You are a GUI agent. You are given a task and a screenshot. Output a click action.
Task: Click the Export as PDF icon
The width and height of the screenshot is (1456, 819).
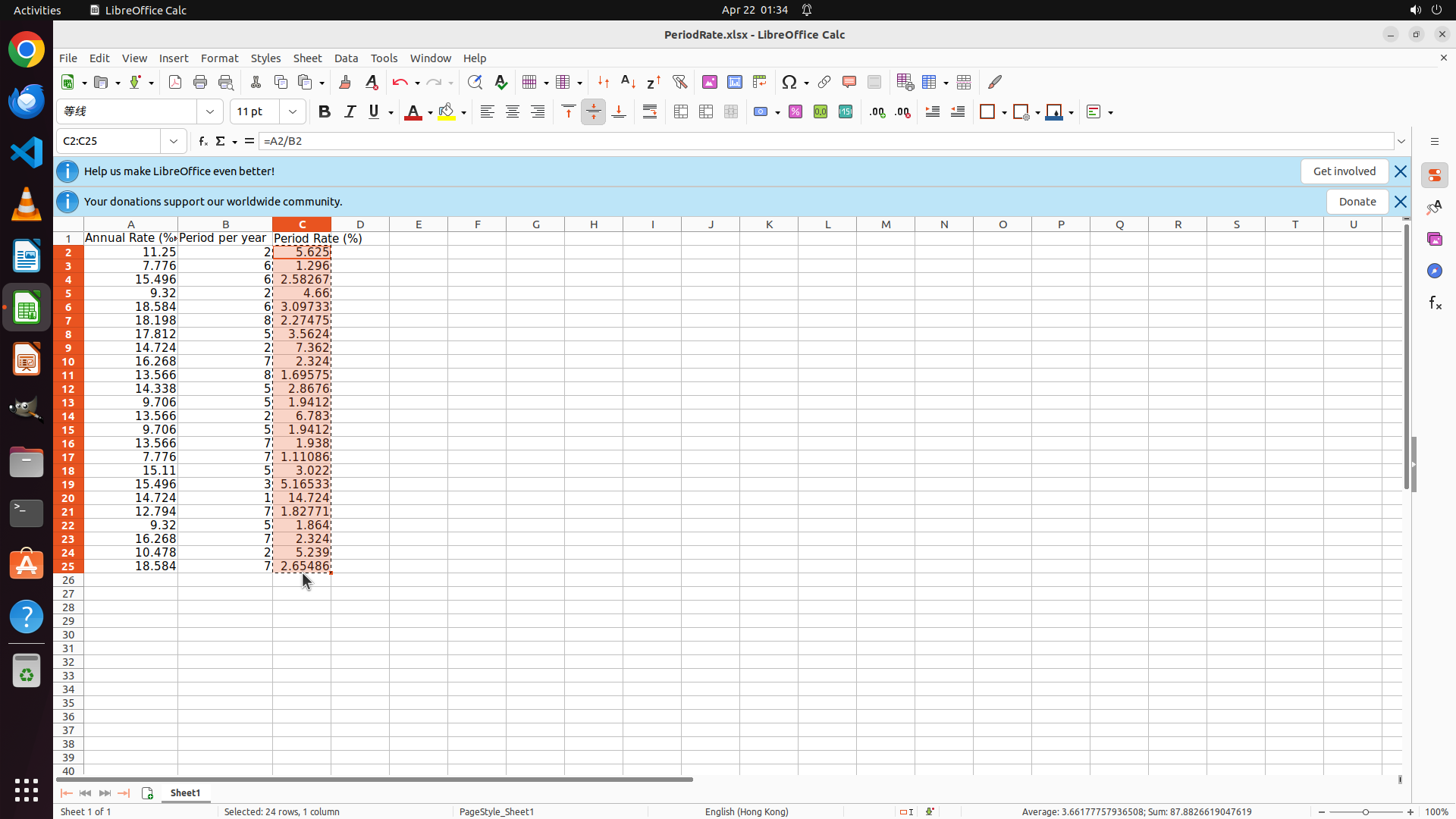coord(175,82)
